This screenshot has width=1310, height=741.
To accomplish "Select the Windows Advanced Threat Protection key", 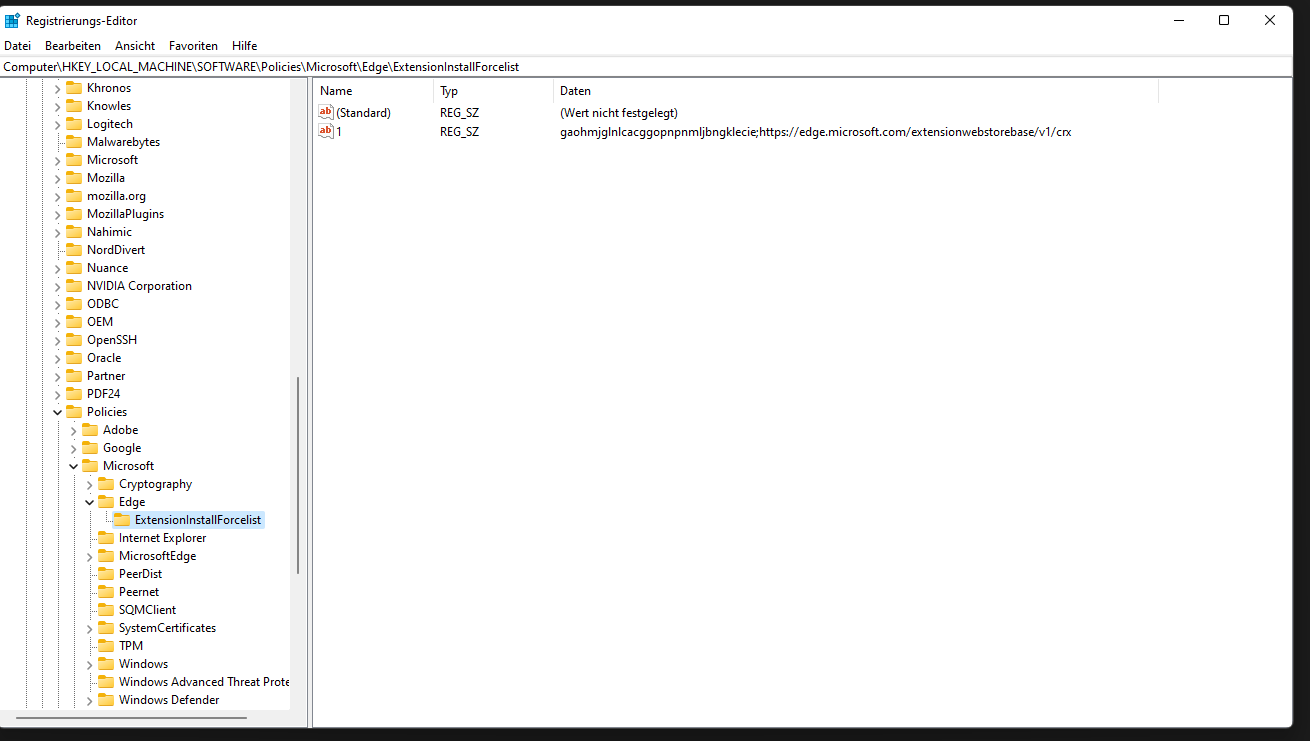I will tap(204, 682).
